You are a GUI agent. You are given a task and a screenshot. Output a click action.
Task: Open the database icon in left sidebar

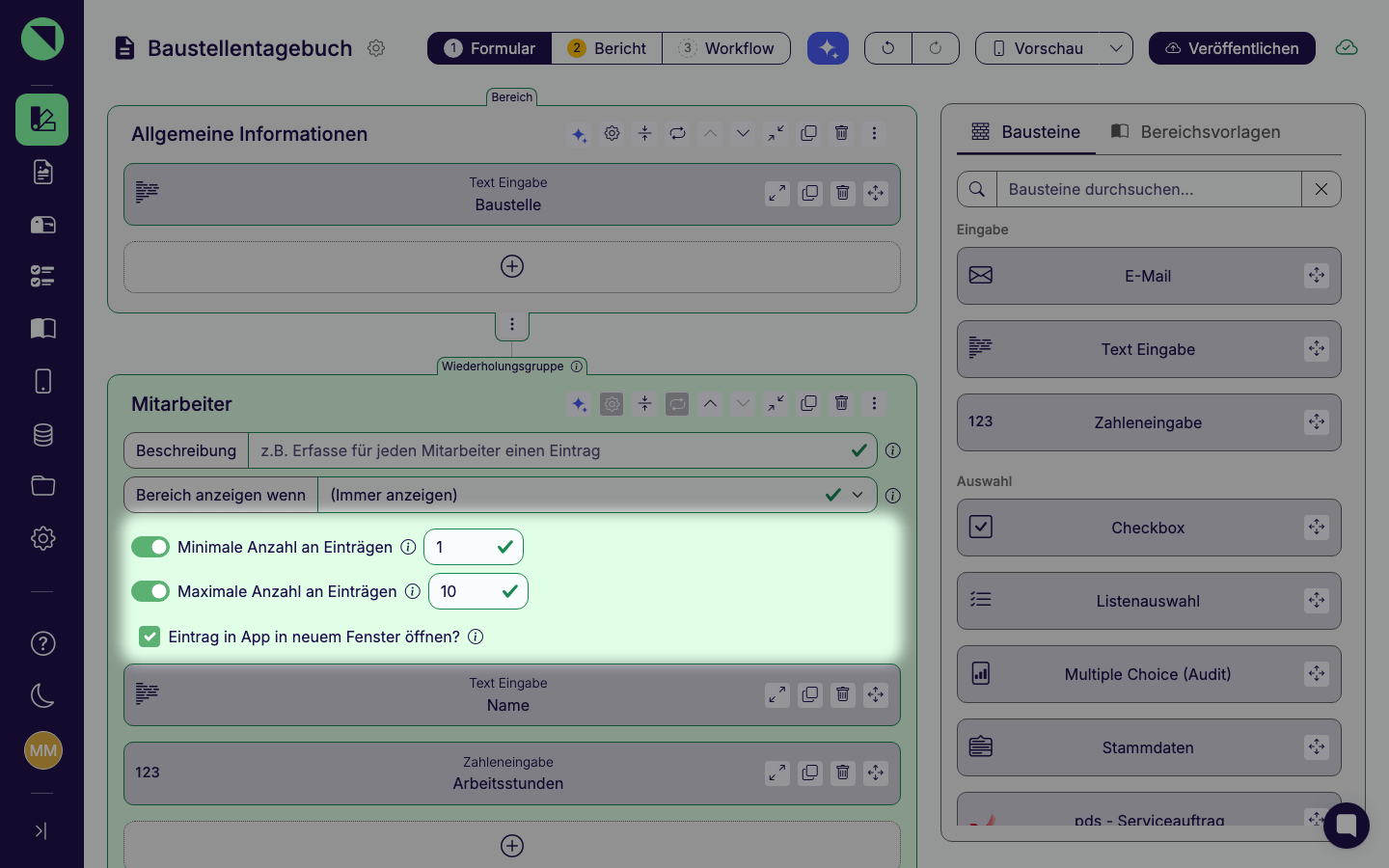click(42, 434)
